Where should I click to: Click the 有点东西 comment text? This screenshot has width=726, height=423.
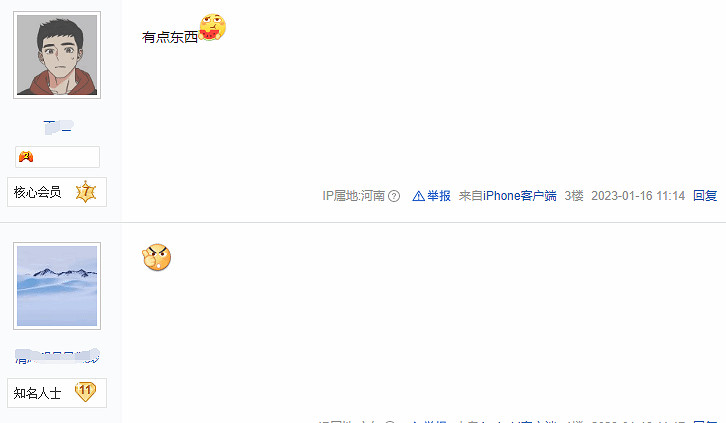coord(170,37)
